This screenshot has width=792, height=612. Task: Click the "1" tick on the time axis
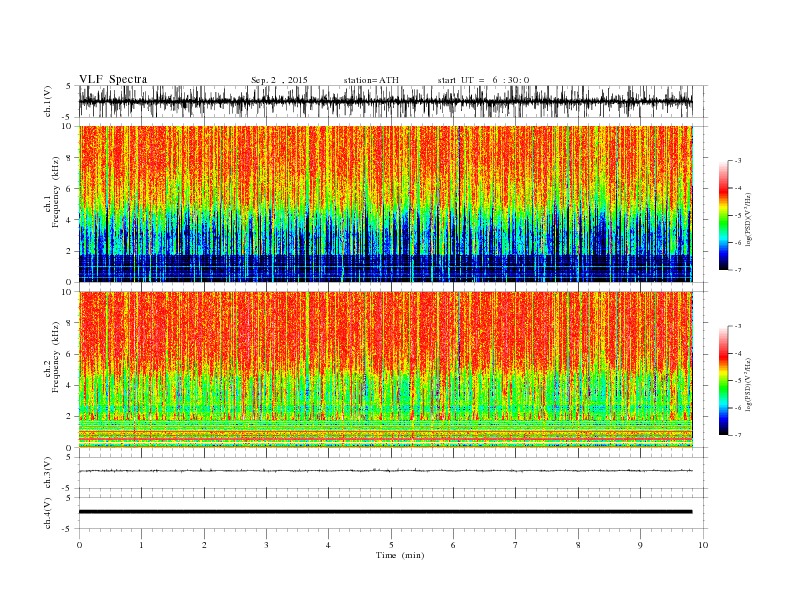pos(141,545)
